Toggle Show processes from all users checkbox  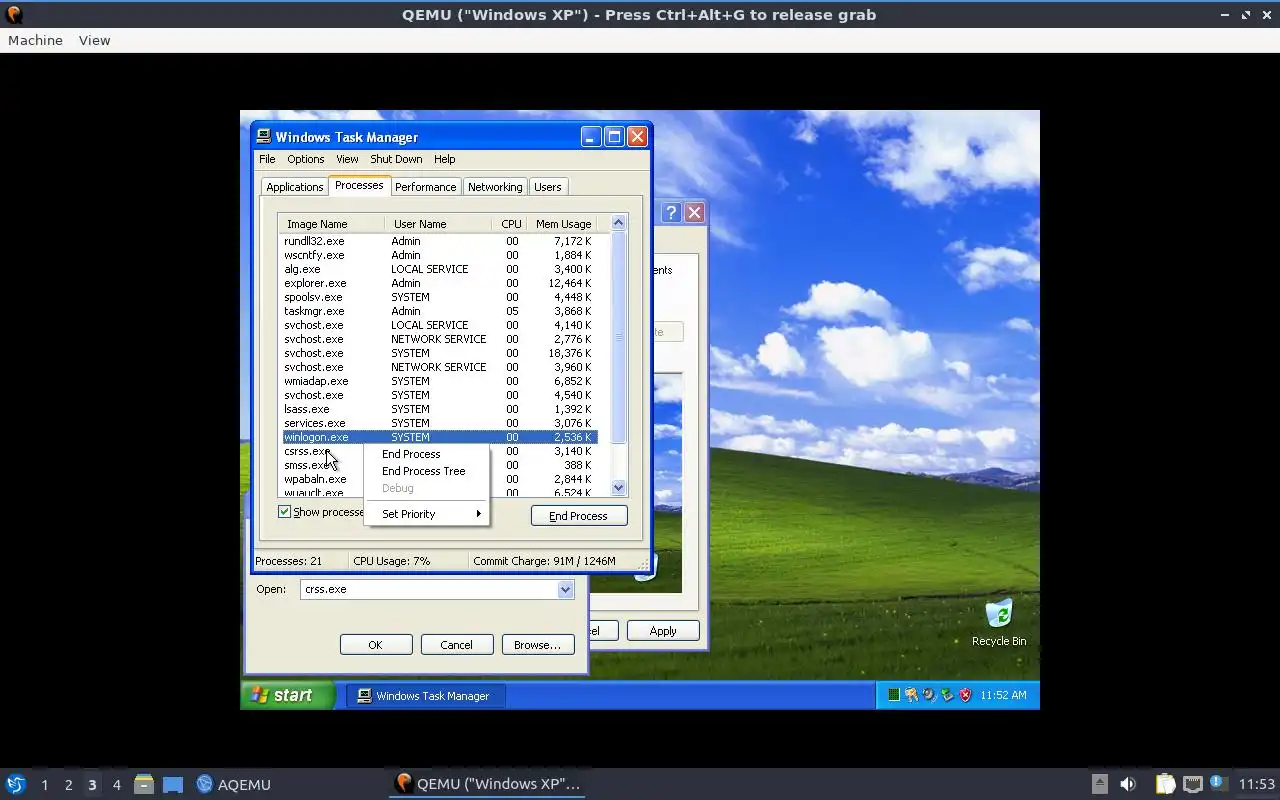click(x=285, y=512)
